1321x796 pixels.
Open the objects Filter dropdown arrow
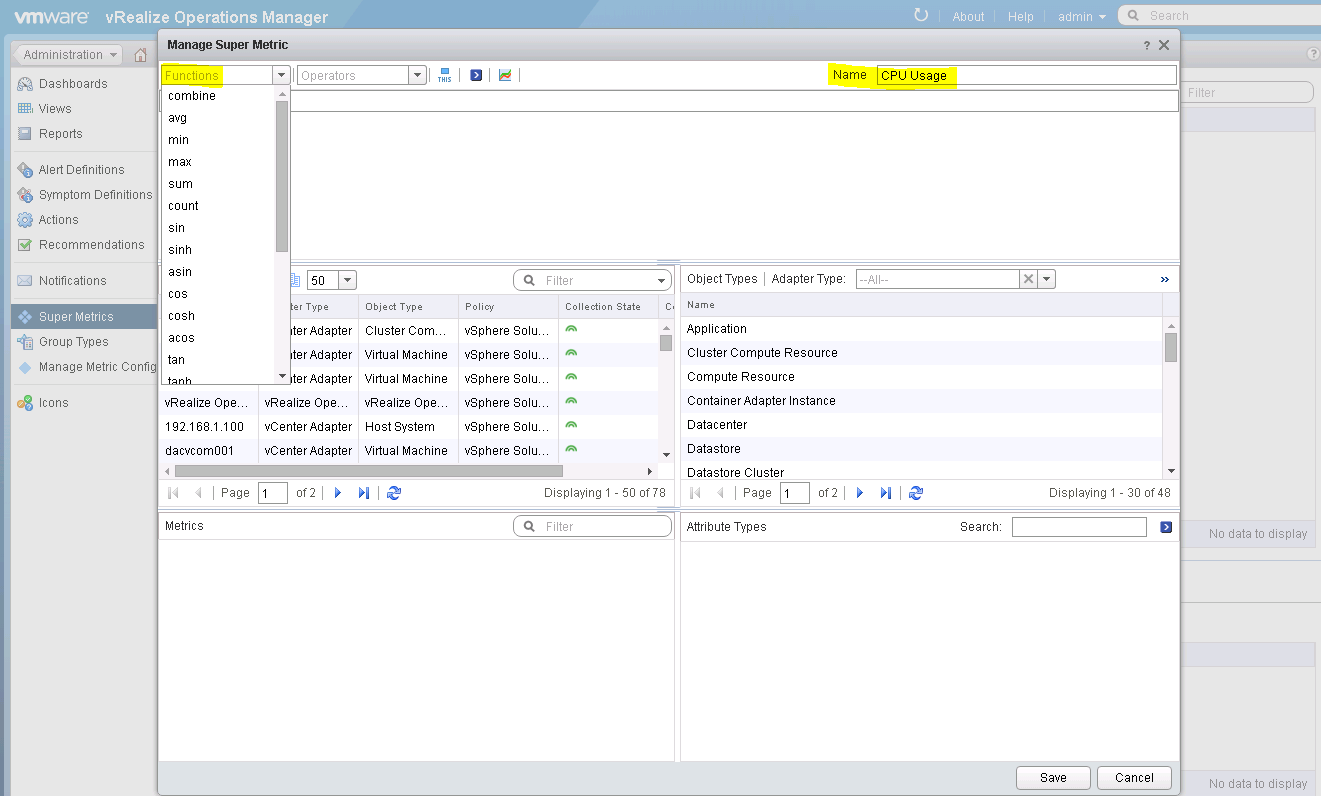(x=660, y=281)
